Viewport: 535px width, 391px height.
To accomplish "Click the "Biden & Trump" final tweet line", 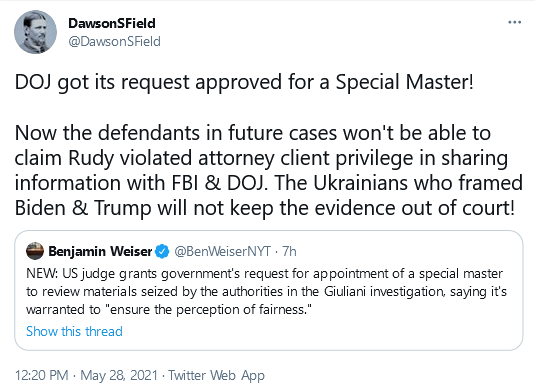I will (x=264, y=208).
